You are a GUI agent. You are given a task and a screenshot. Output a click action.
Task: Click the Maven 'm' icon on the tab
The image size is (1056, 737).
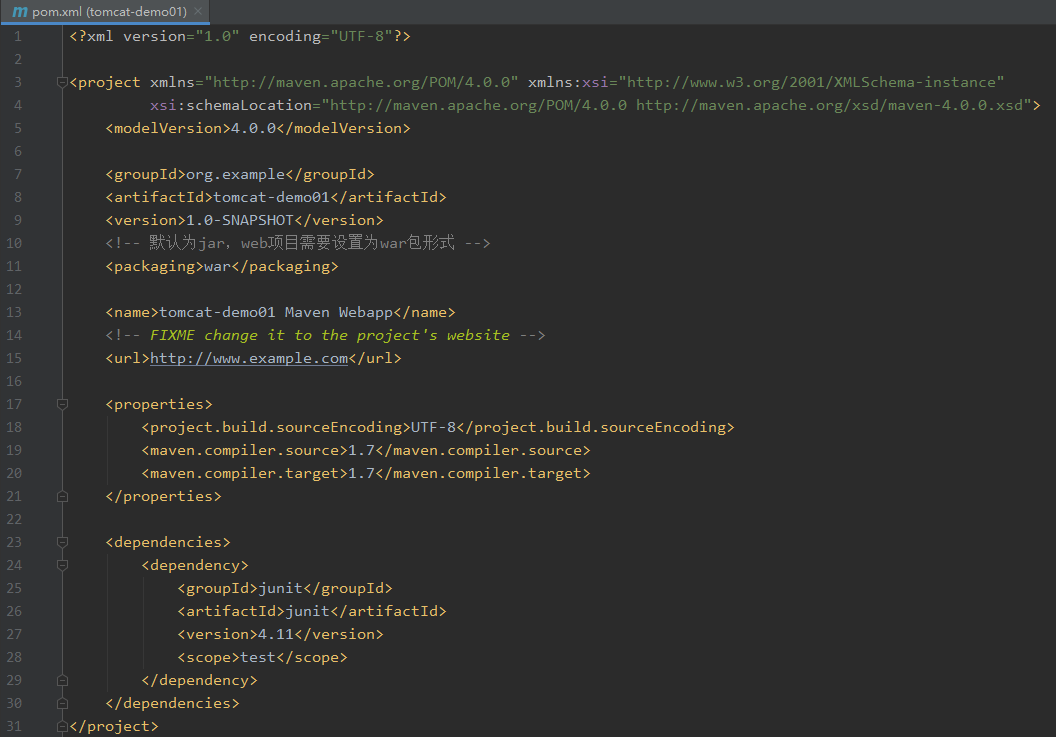[x=20, y=11]
